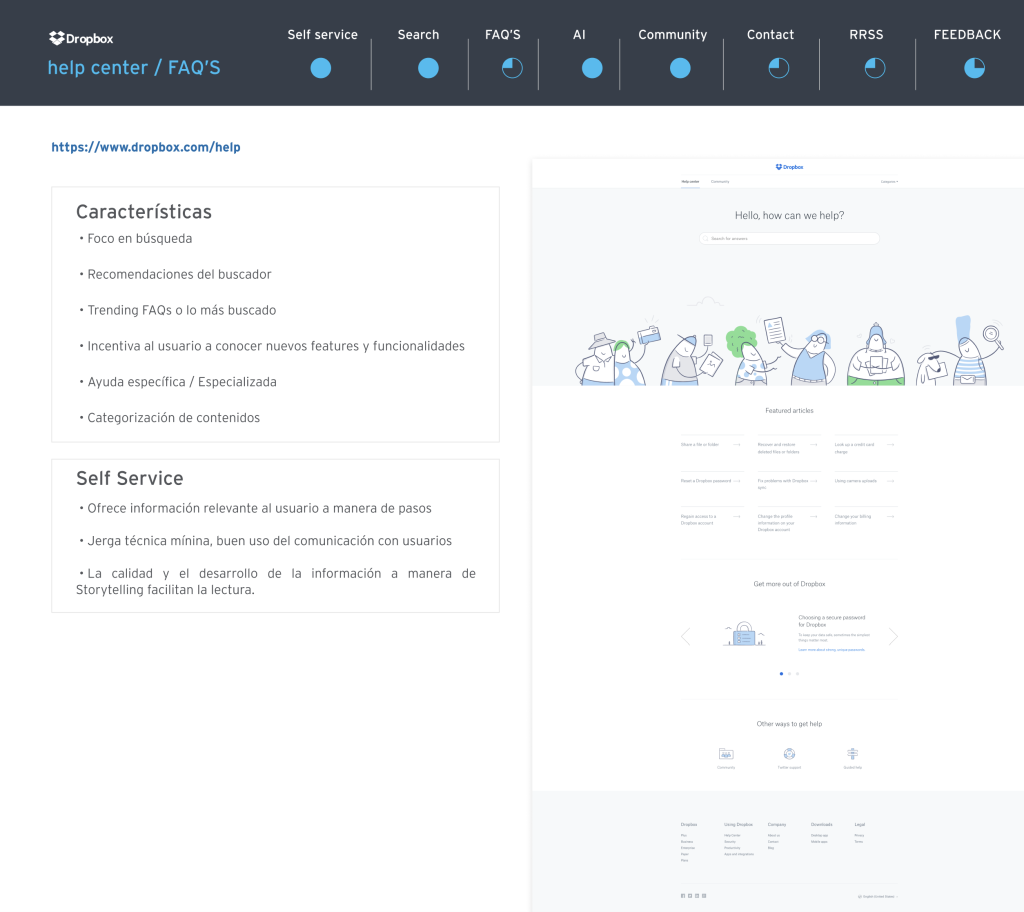1024x912 pixels.
Task: Click the Categorización de contenidos bullet
Action: pyautogui.click(x=170, y=418)
